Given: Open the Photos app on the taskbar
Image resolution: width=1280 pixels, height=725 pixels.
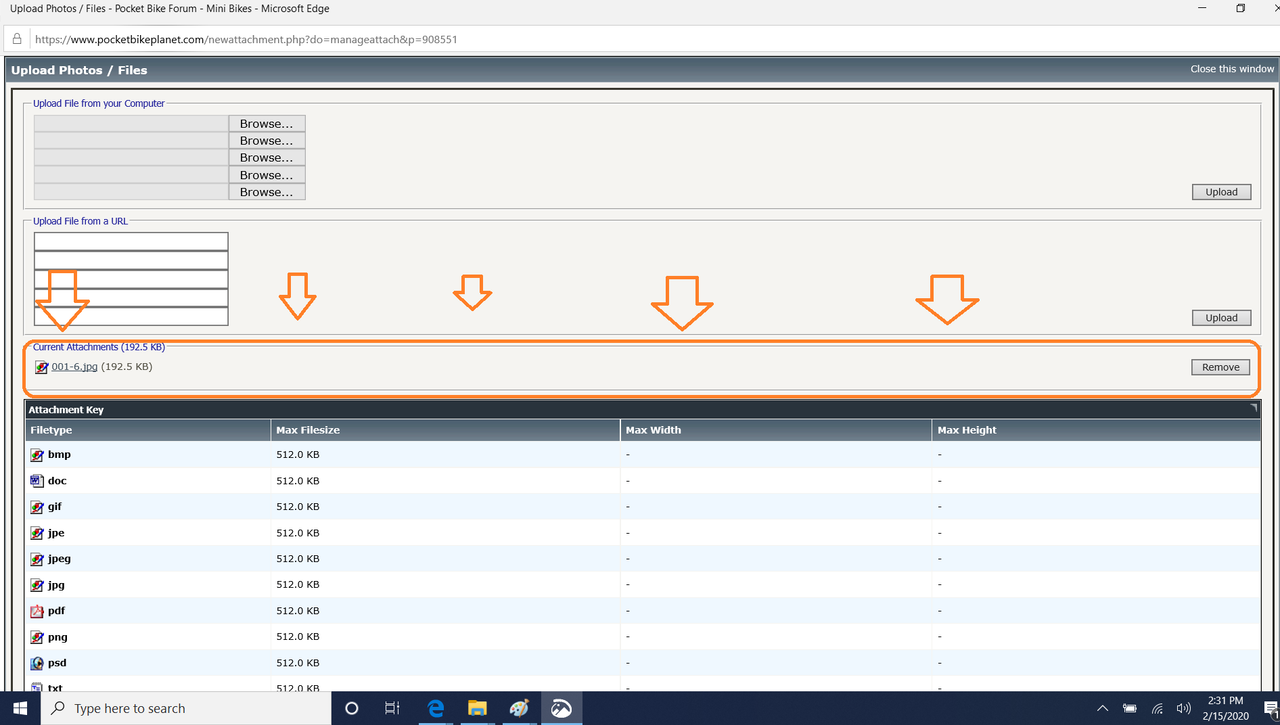Looking at the screenshot, I should (561, 708).
